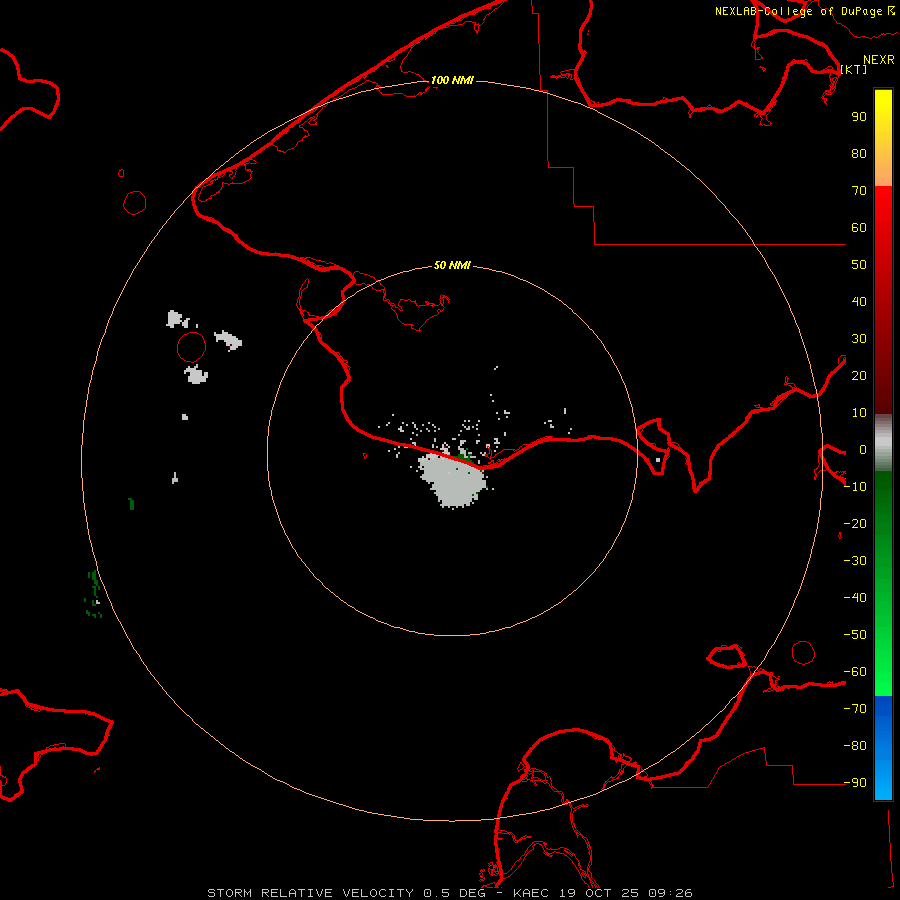This screenshot has height=900, width=900.
Task: Click the positive 40 scale value
Action: [x=859, y=301]
